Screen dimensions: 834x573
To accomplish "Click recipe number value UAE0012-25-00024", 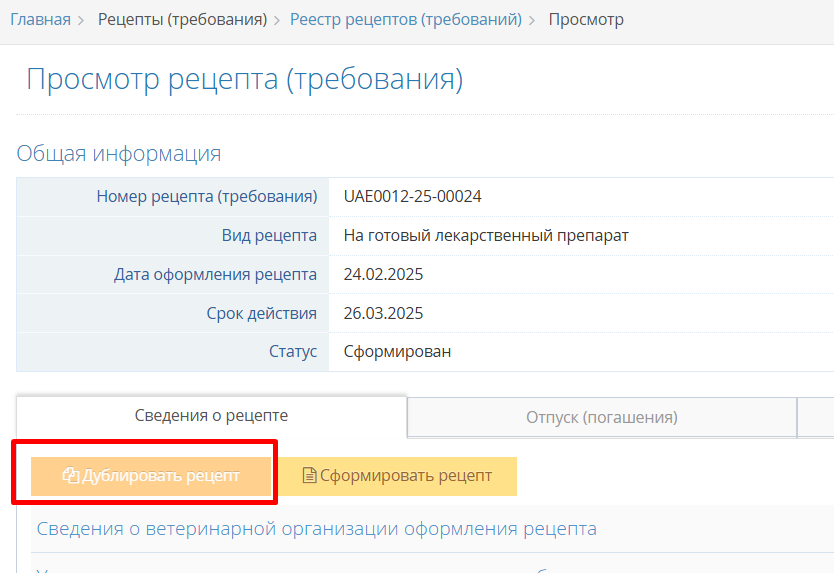I will 412,197.
